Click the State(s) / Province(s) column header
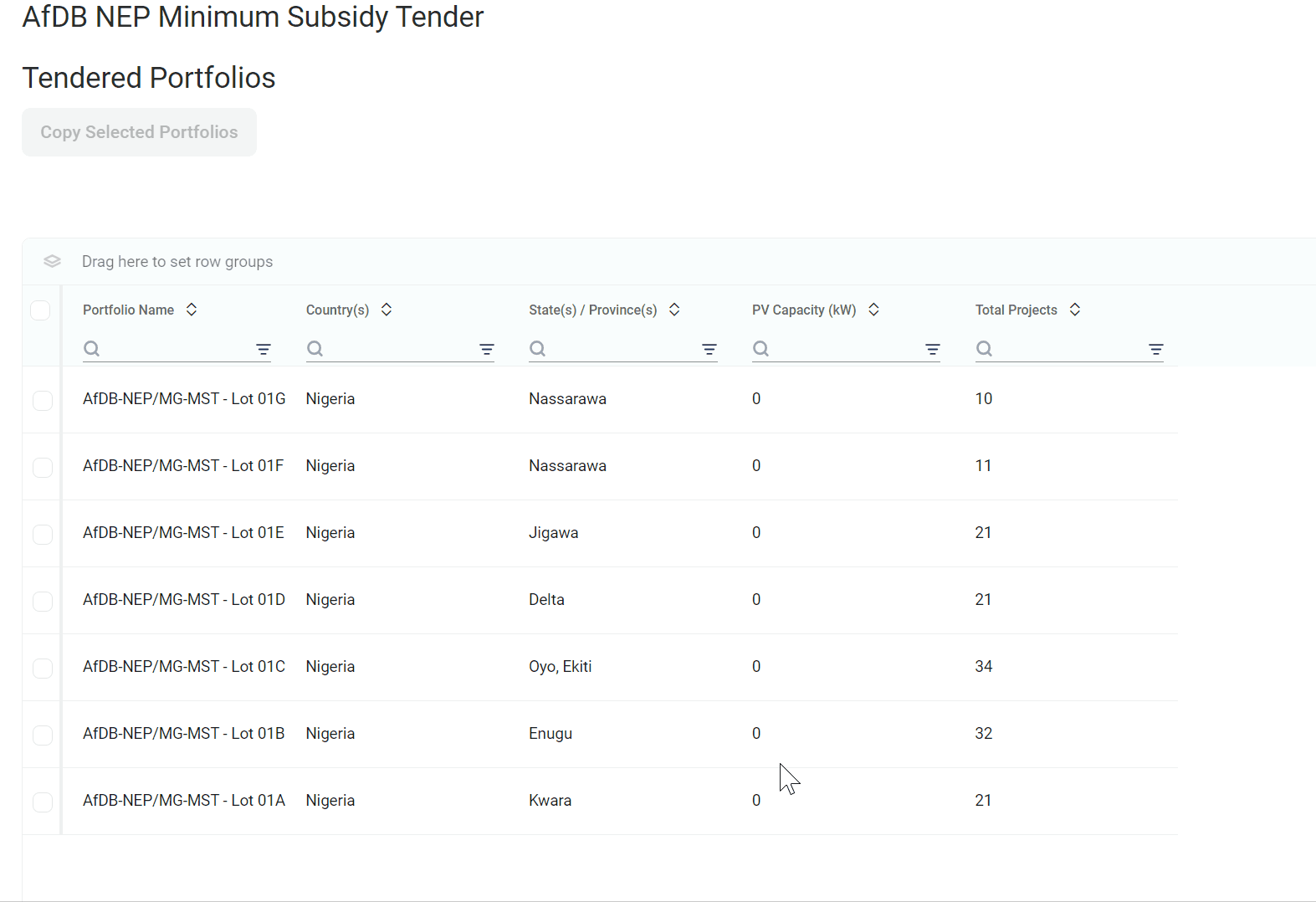The width and height of the screenshot is (1316, 902). (x=592, y=310)
